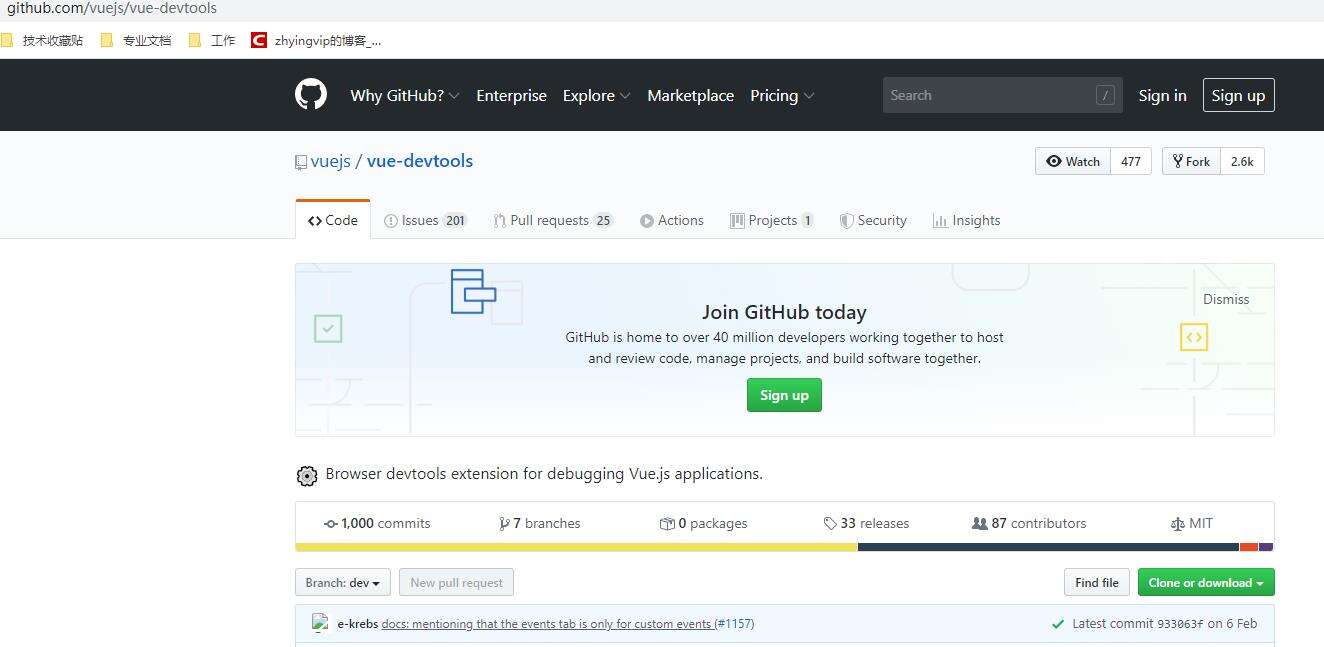Viewport: 1324px width, 647px height.
Task: Open the MIT license link
Action: point(1192,523)
